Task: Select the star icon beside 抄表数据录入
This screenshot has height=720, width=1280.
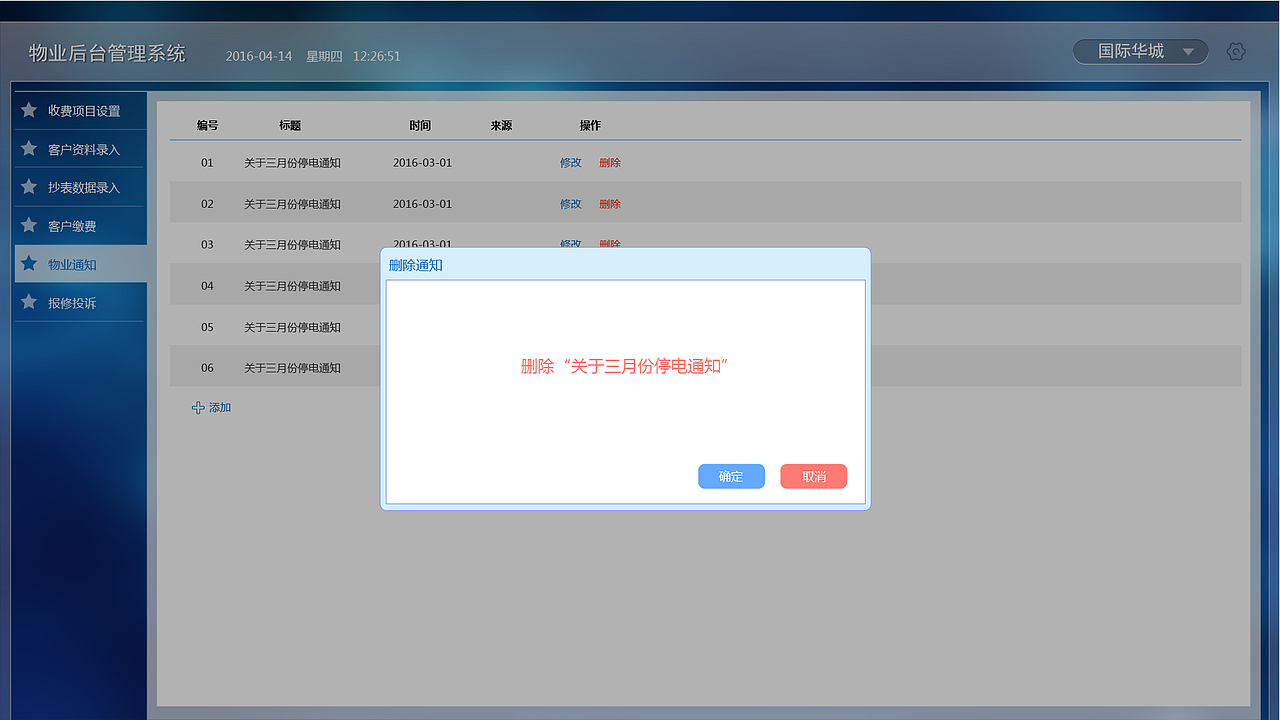Action: click(28, 187)
